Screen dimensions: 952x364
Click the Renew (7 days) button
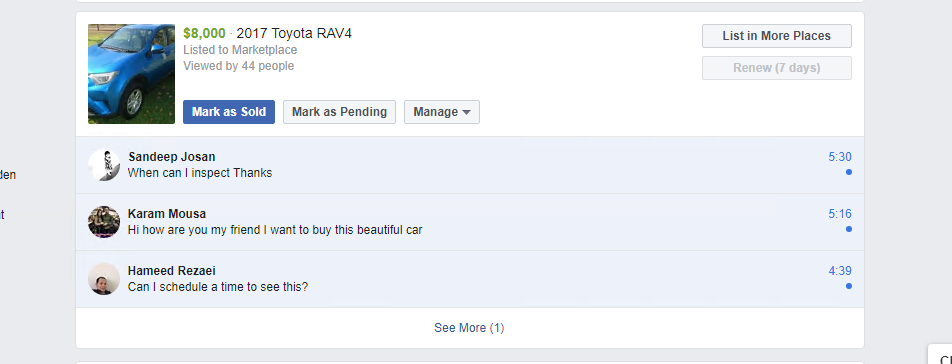(777, 68)
